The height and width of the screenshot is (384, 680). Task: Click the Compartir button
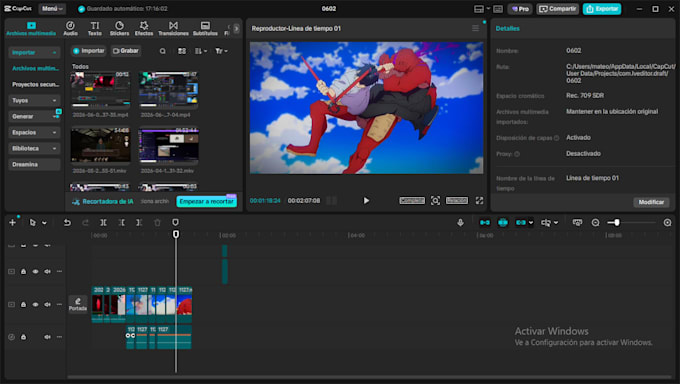tap(558, 9)
